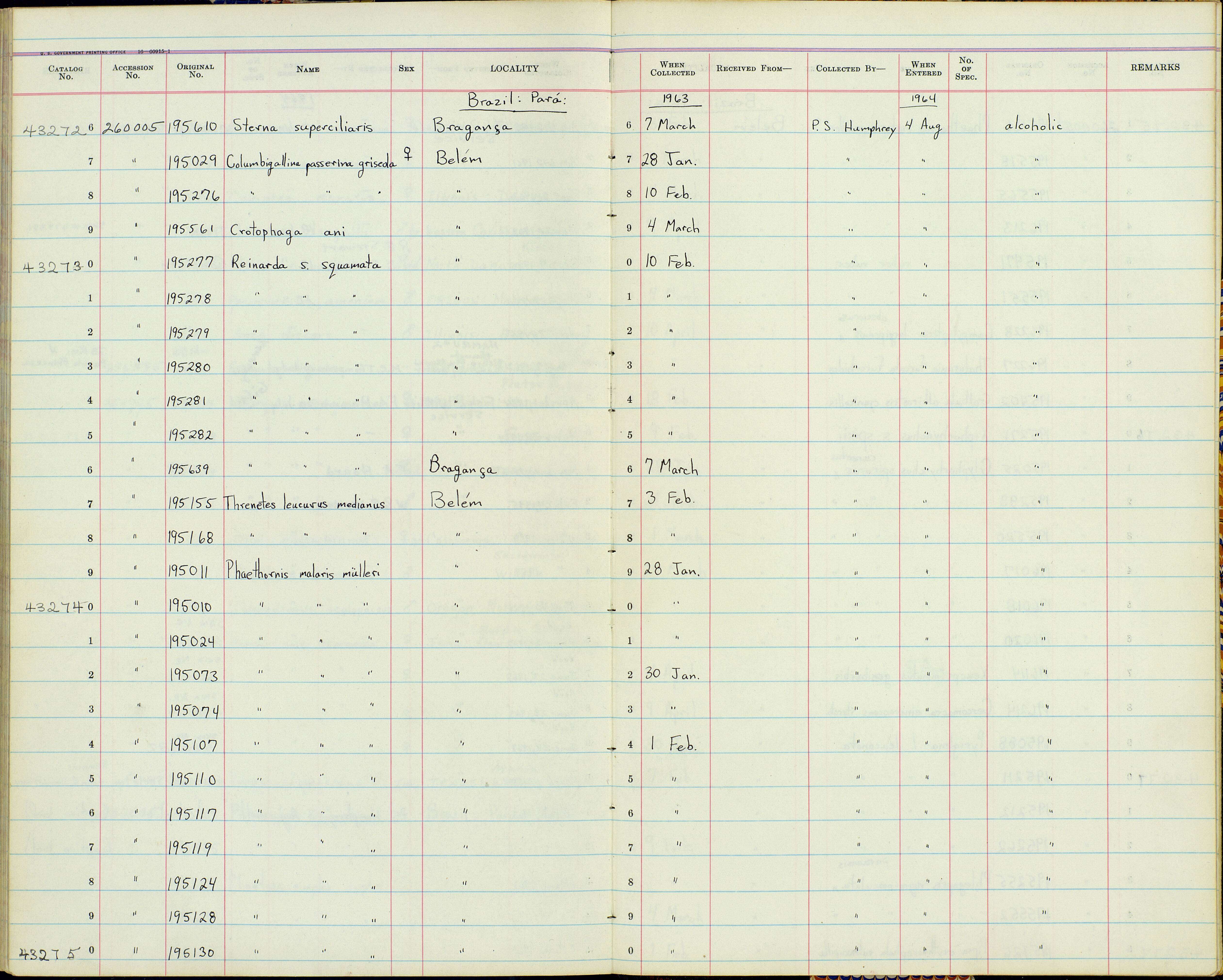Click the 'Catalog No.' column header

coord(65,72)
